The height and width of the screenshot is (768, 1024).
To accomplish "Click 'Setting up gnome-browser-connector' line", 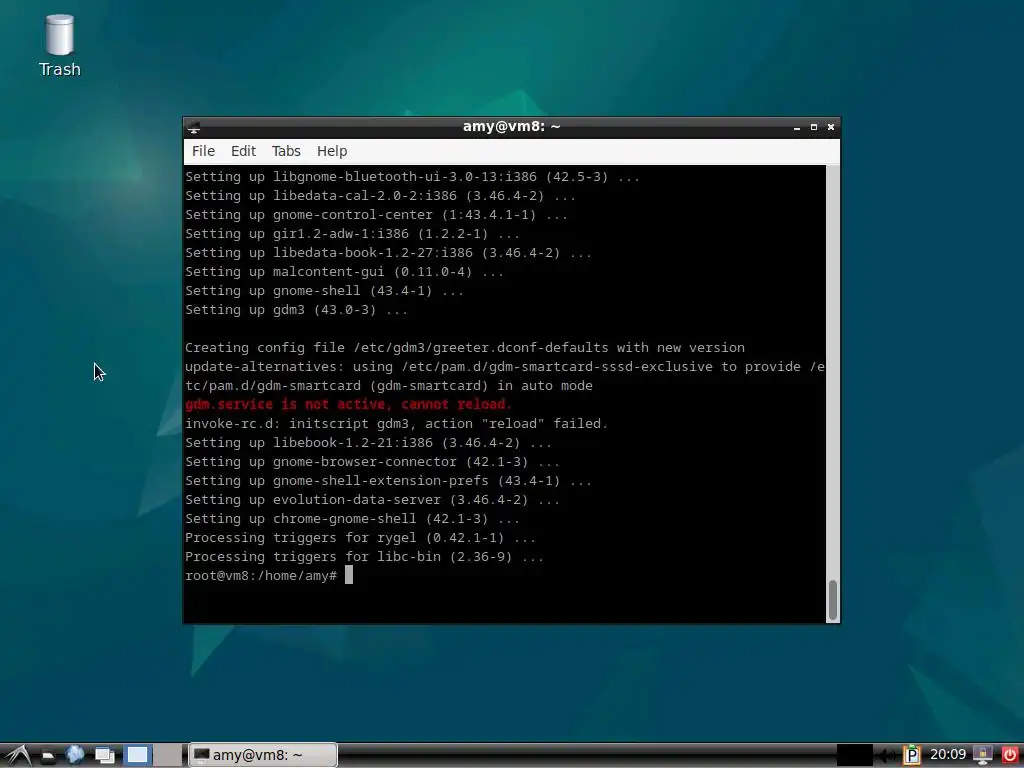I will [x=372, y=462].
